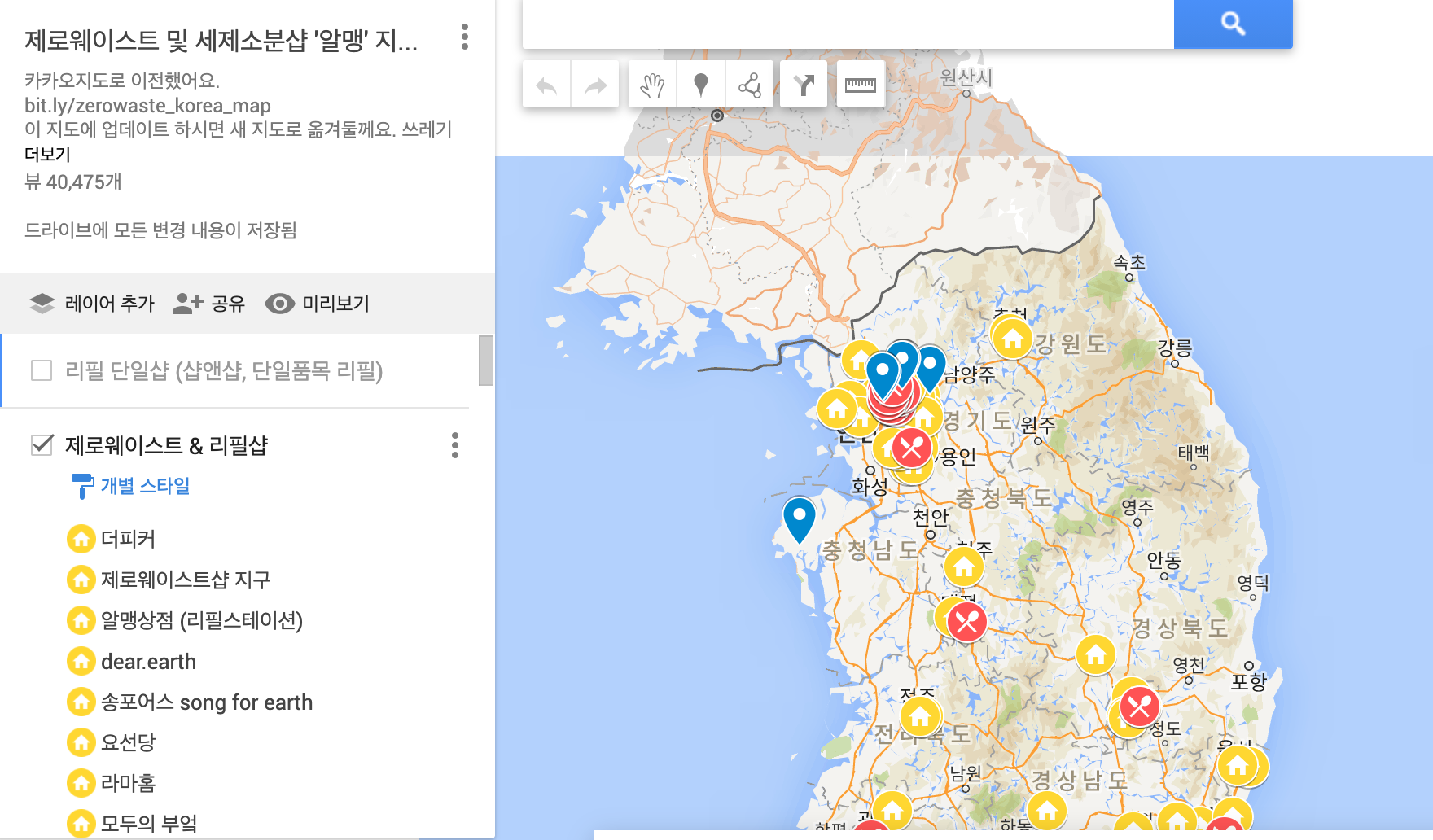
Task: Click the map search input field
Action: point(847,24)
